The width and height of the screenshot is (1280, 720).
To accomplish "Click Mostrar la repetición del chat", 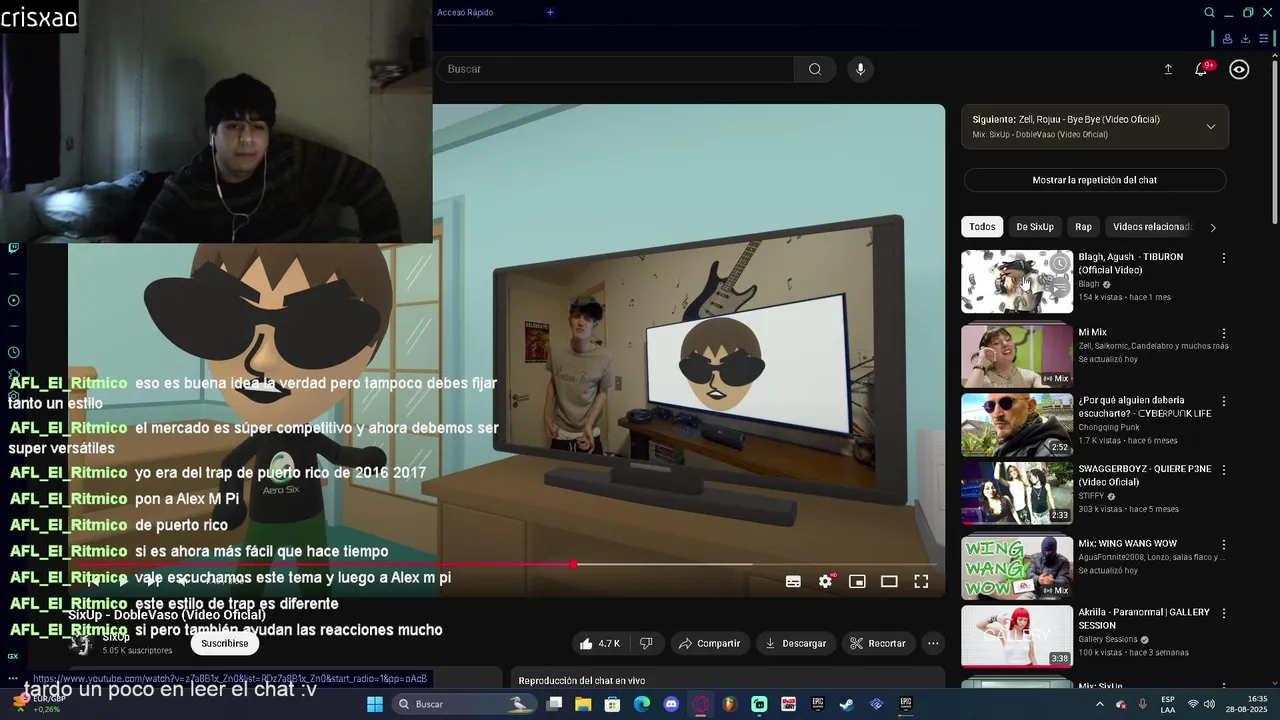I will point(1094,180).
